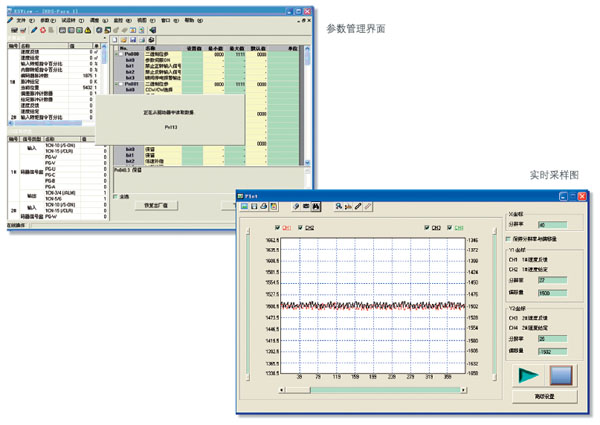
Task: Open the 文件 menu
Action: click(x=23, y=19)
